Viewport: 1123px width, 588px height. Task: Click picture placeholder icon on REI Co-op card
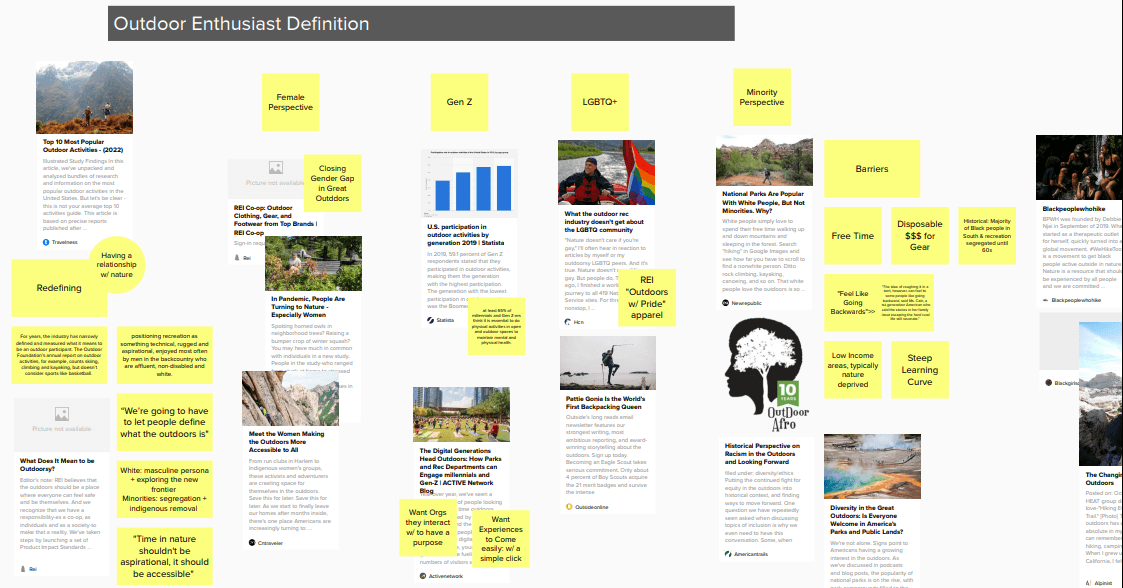tap(276, 168)
